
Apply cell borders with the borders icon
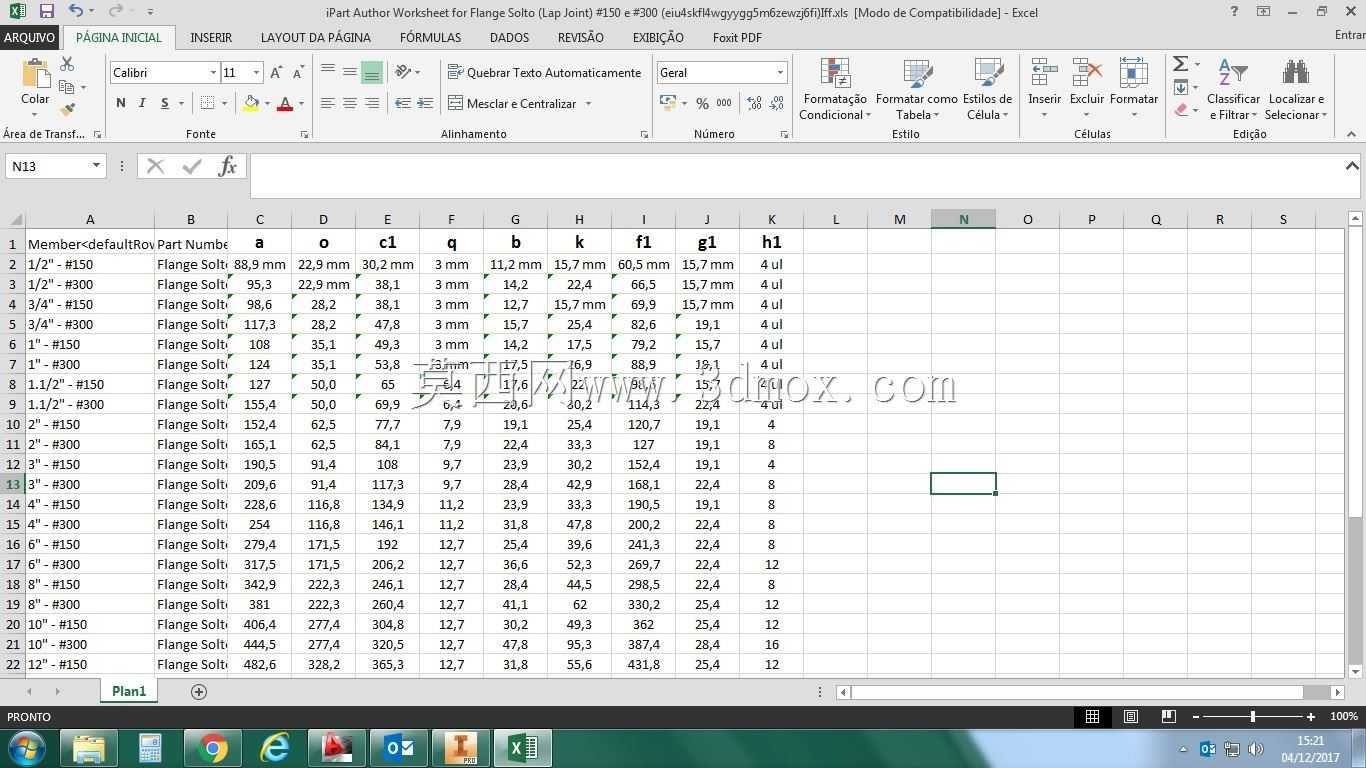207,103
